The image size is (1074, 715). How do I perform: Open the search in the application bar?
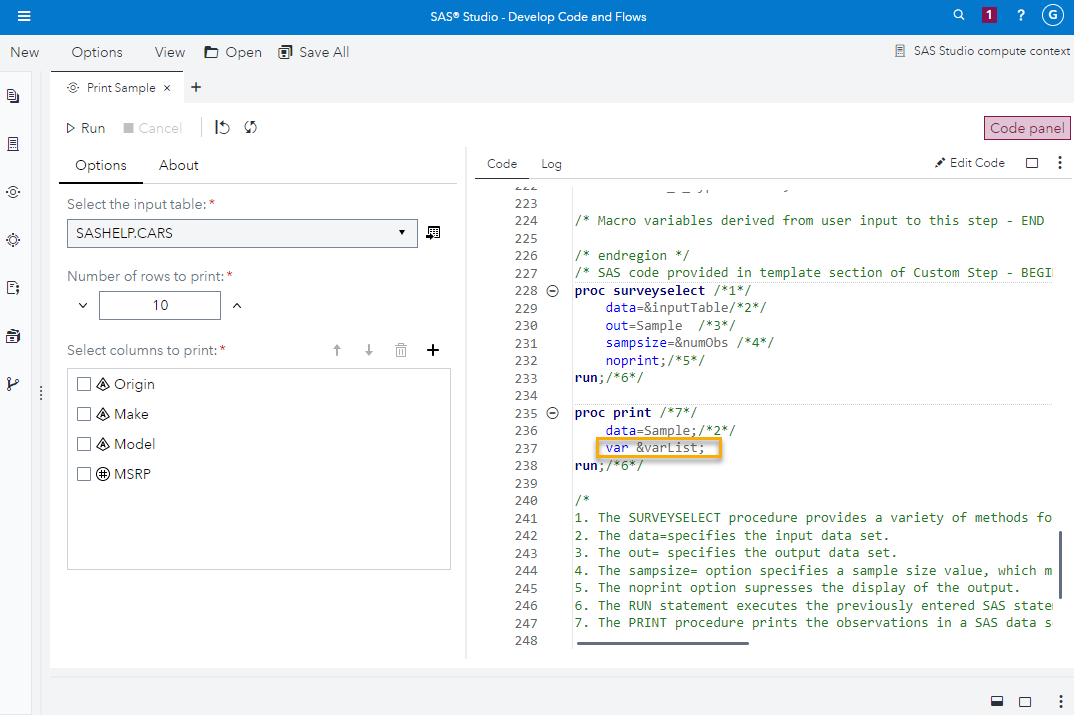click(x=958, y=15)
